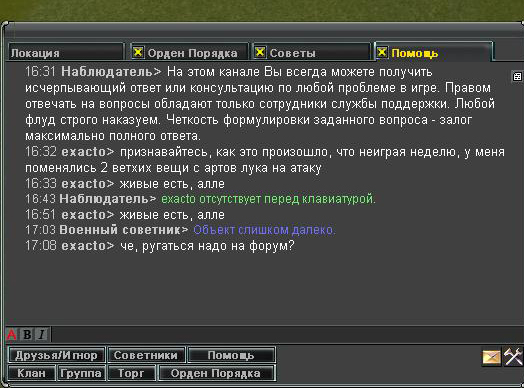Close the Советы tab with its X
The width and height of the screenshot is (524, 388).
point(260,52)
